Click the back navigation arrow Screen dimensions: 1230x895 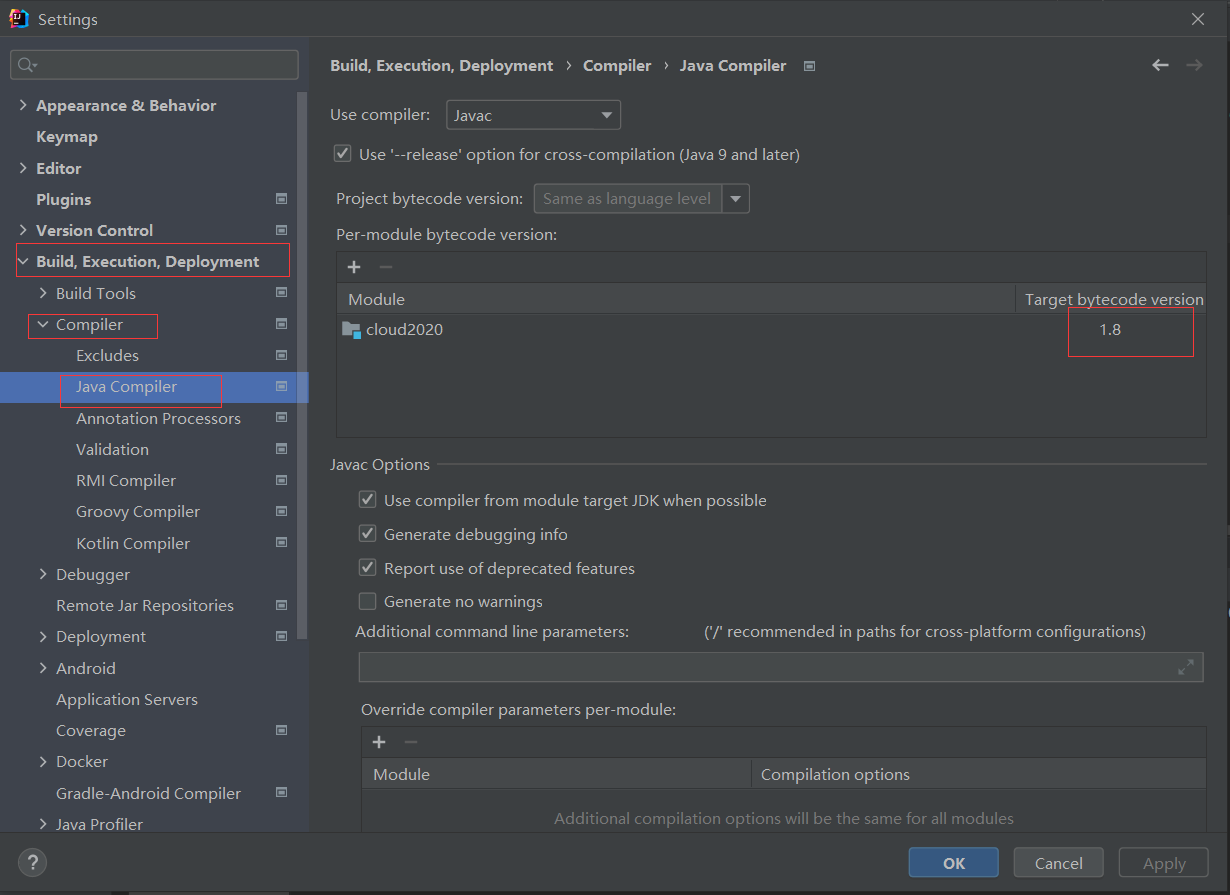[x=1160, y=65]
